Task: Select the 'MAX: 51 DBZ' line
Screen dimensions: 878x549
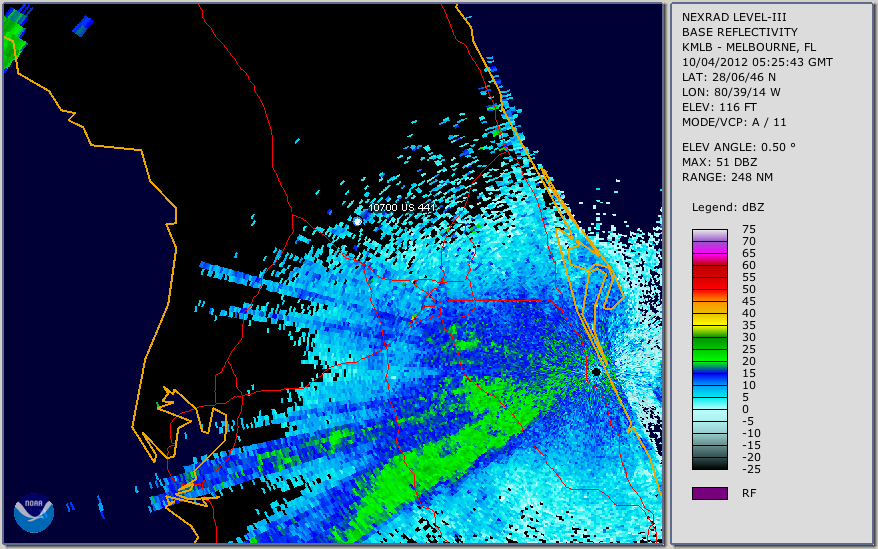Action: (x=719, y=162)
